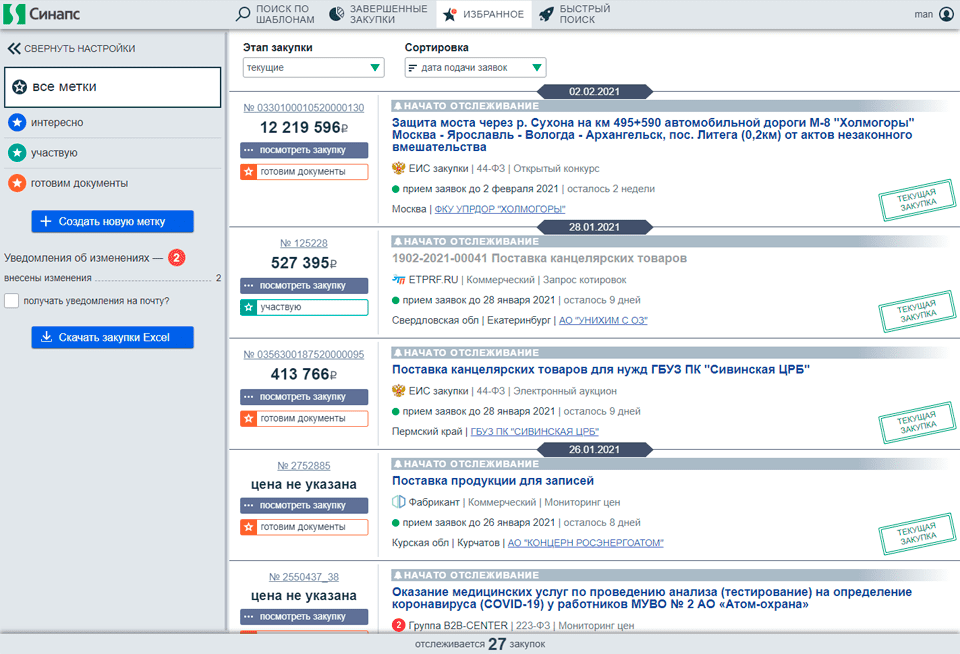Click the rocket icon of Быстрый поиск
The width and height of the screenshot is (960, 654).
click(546, 14)
